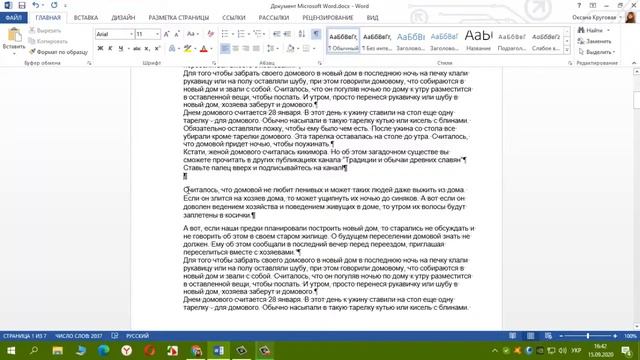Viewport: 640px width, 360px height.
Task: Open the font size 11 dropdown
Action: [x=158, y=34]
